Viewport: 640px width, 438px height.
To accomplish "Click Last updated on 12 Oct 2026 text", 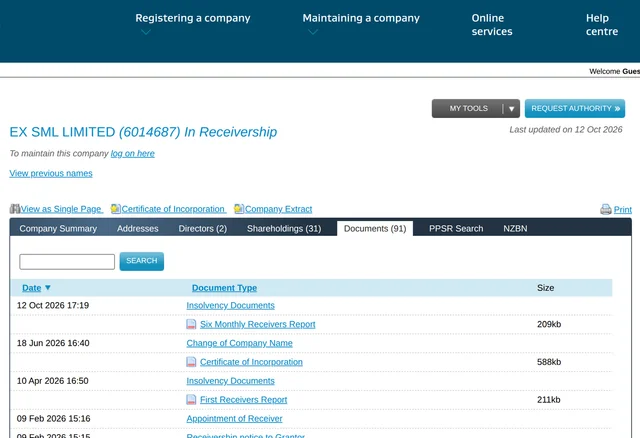I will point(566,130).
